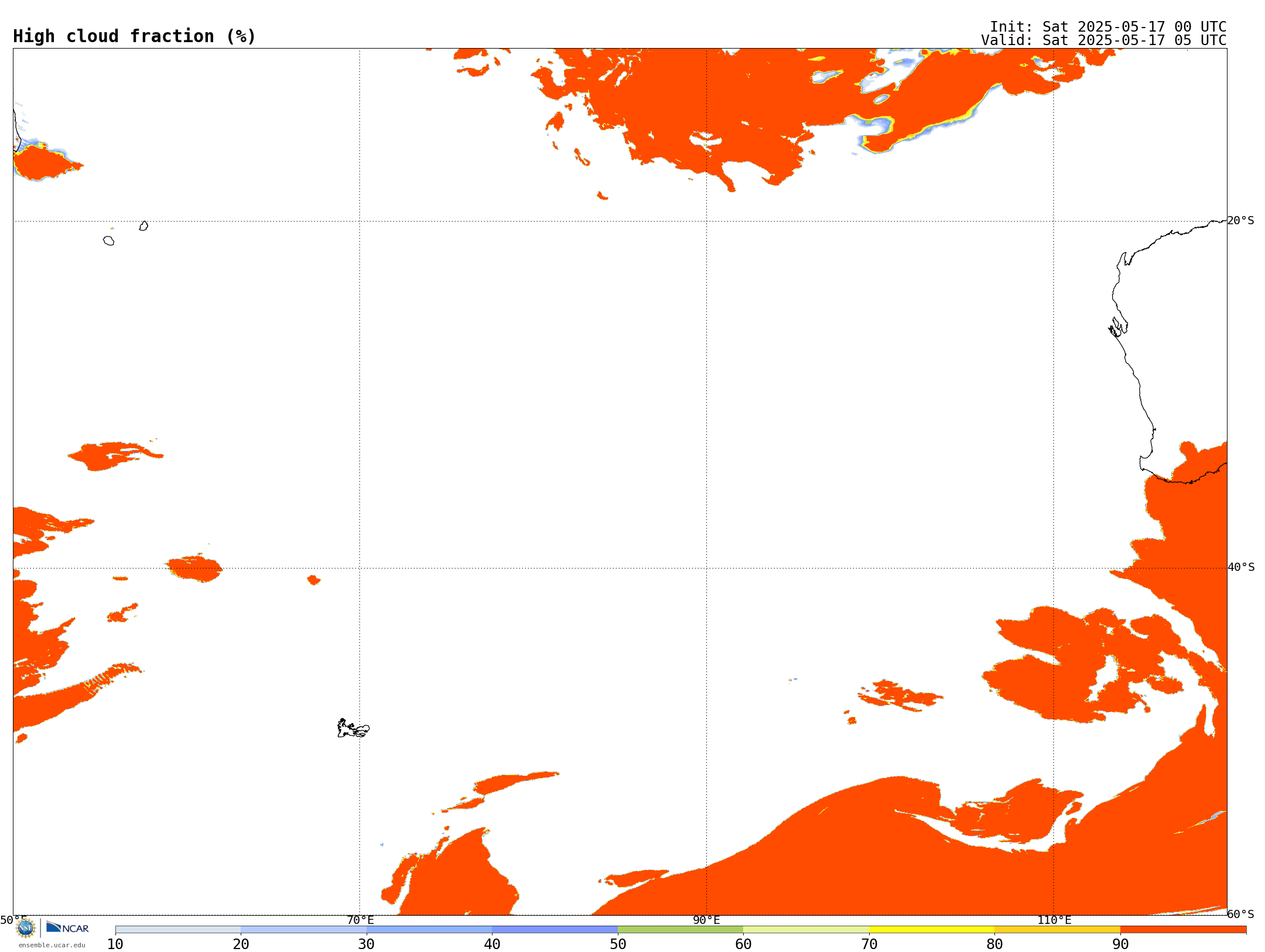Click the 'High cloud fraction (%)' title
The image size is (1265, 952).
(x=135, y=36)
